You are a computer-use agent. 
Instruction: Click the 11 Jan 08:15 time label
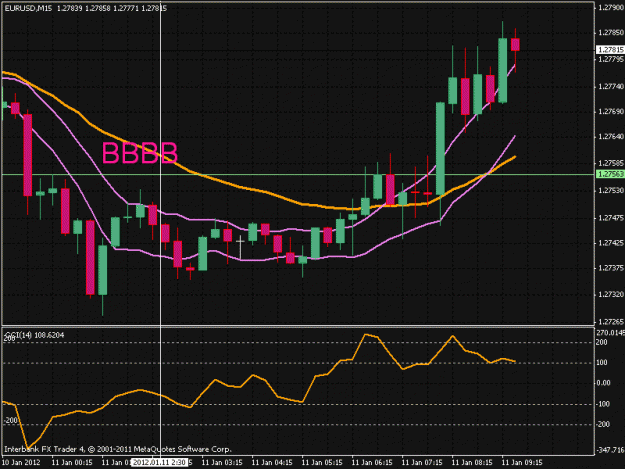pos(472,463)
